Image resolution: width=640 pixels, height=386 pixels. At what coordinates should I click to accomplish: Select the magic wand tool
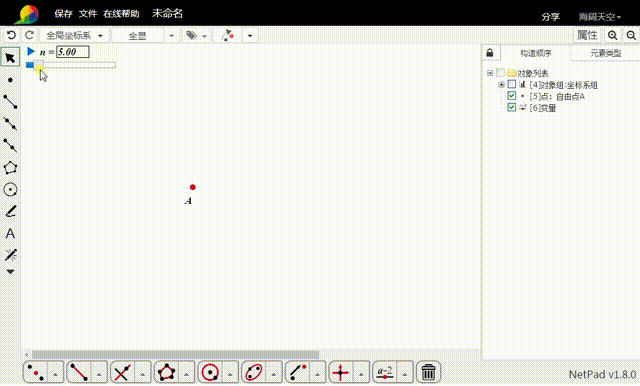pos(10,255)
